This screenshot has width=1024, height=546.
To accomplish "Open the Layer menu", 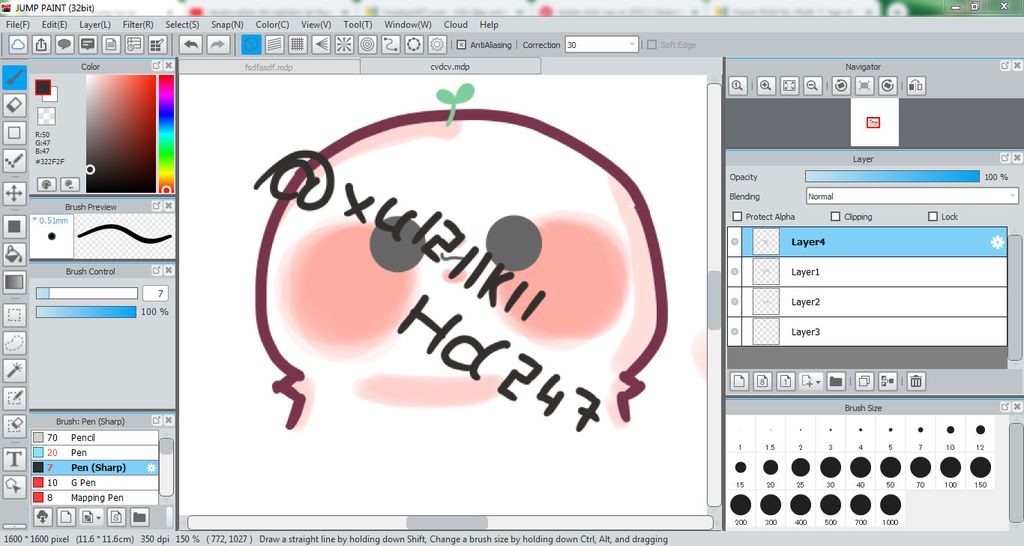I will pos(95,24).
